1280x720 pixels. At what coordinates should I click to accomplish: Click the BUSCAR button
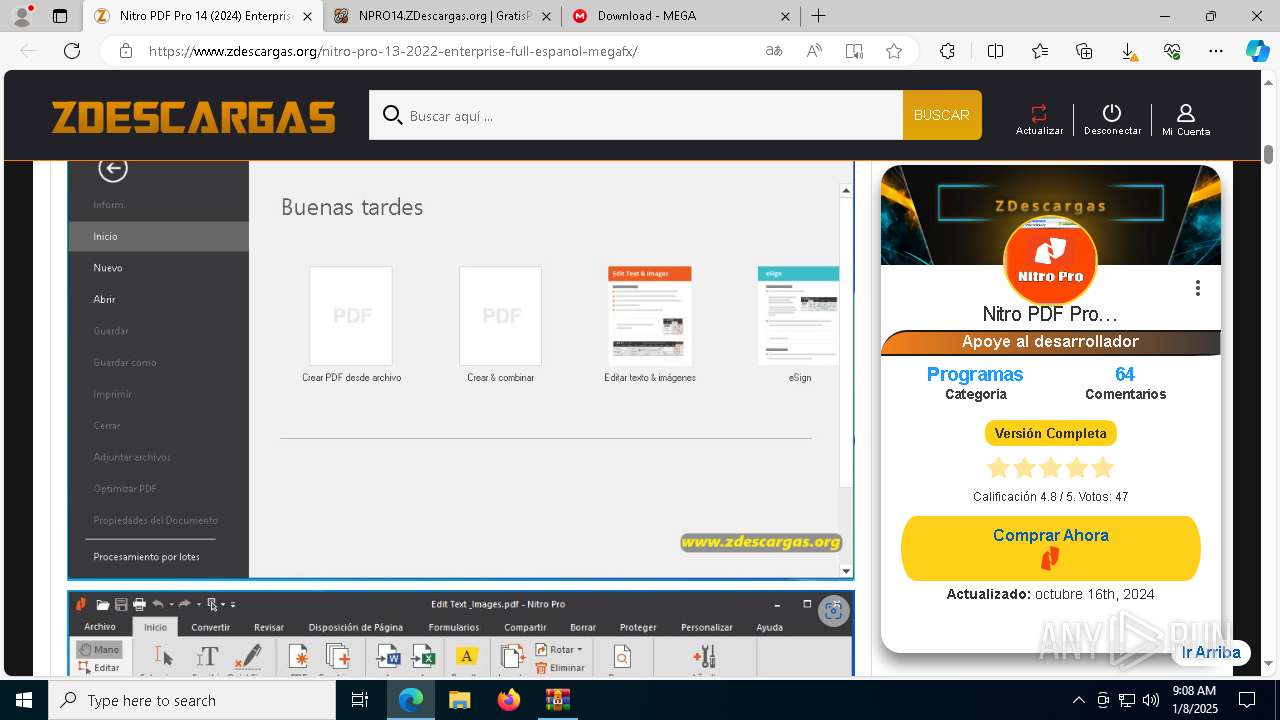pyautogui.click(x=942, y=115)
